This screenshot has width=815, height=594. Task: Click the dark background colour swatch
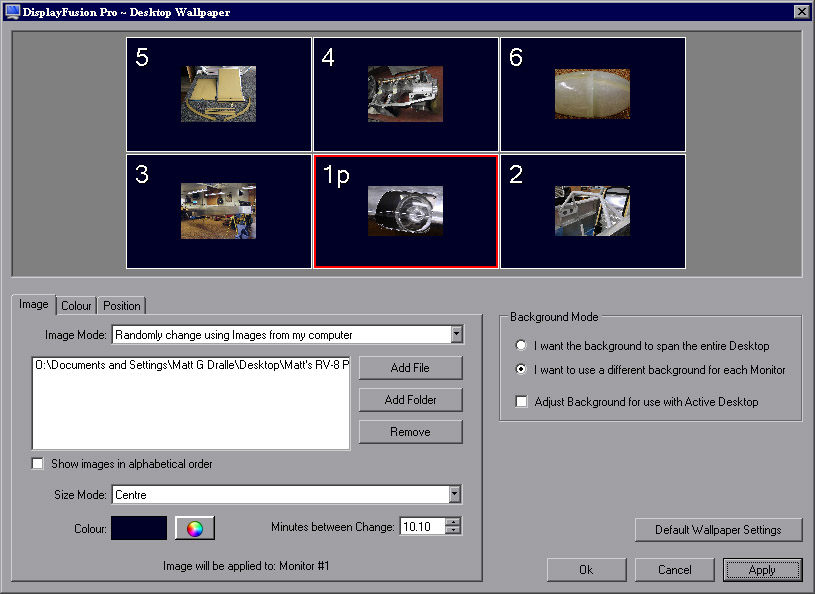[x=139, y=528]
